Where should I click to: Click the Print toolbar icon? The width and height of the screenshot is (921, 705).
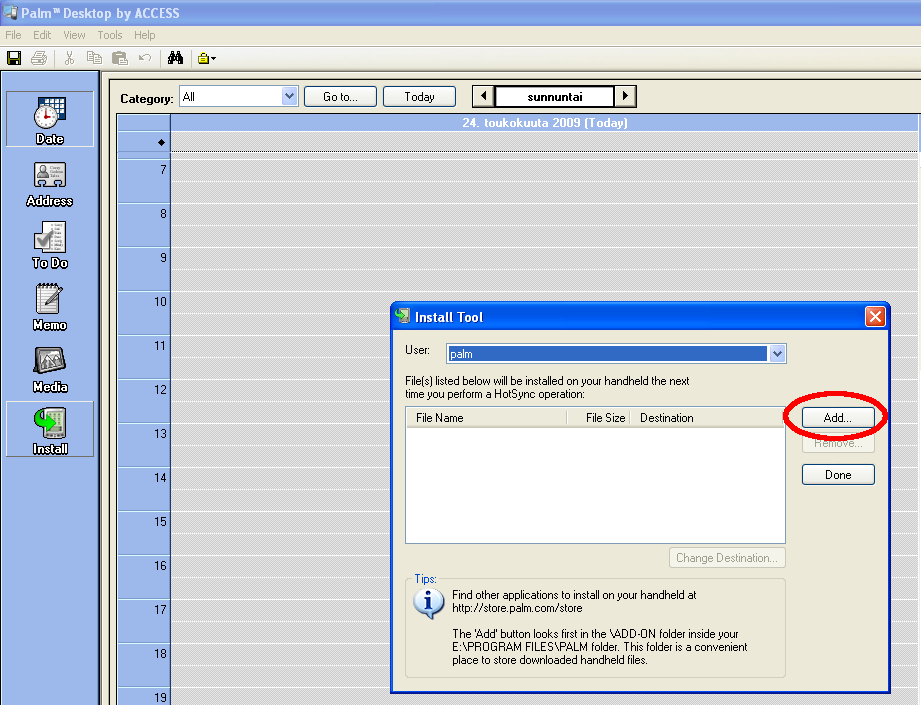click(39, 58)
